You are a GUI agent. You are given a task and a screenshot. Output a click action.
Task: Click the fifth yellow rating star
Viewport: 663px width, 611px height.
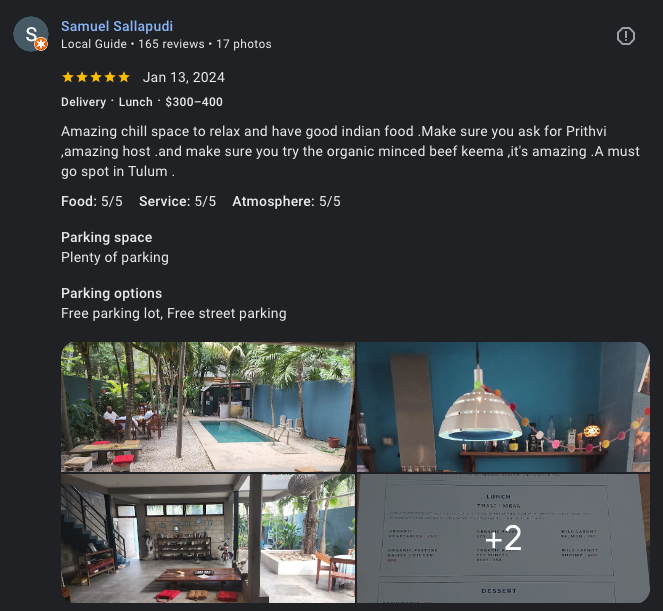[124, 77]
